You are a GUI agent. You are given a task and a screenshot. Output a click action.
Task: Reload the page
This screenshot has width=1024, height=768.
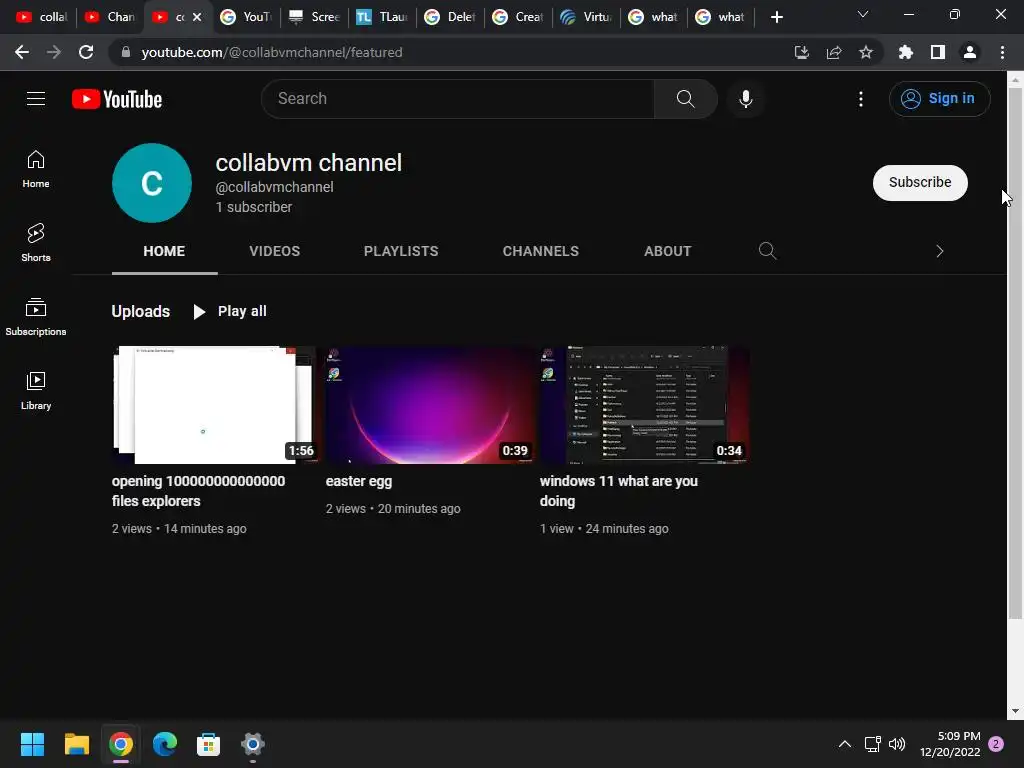click(x=86, y=52)
